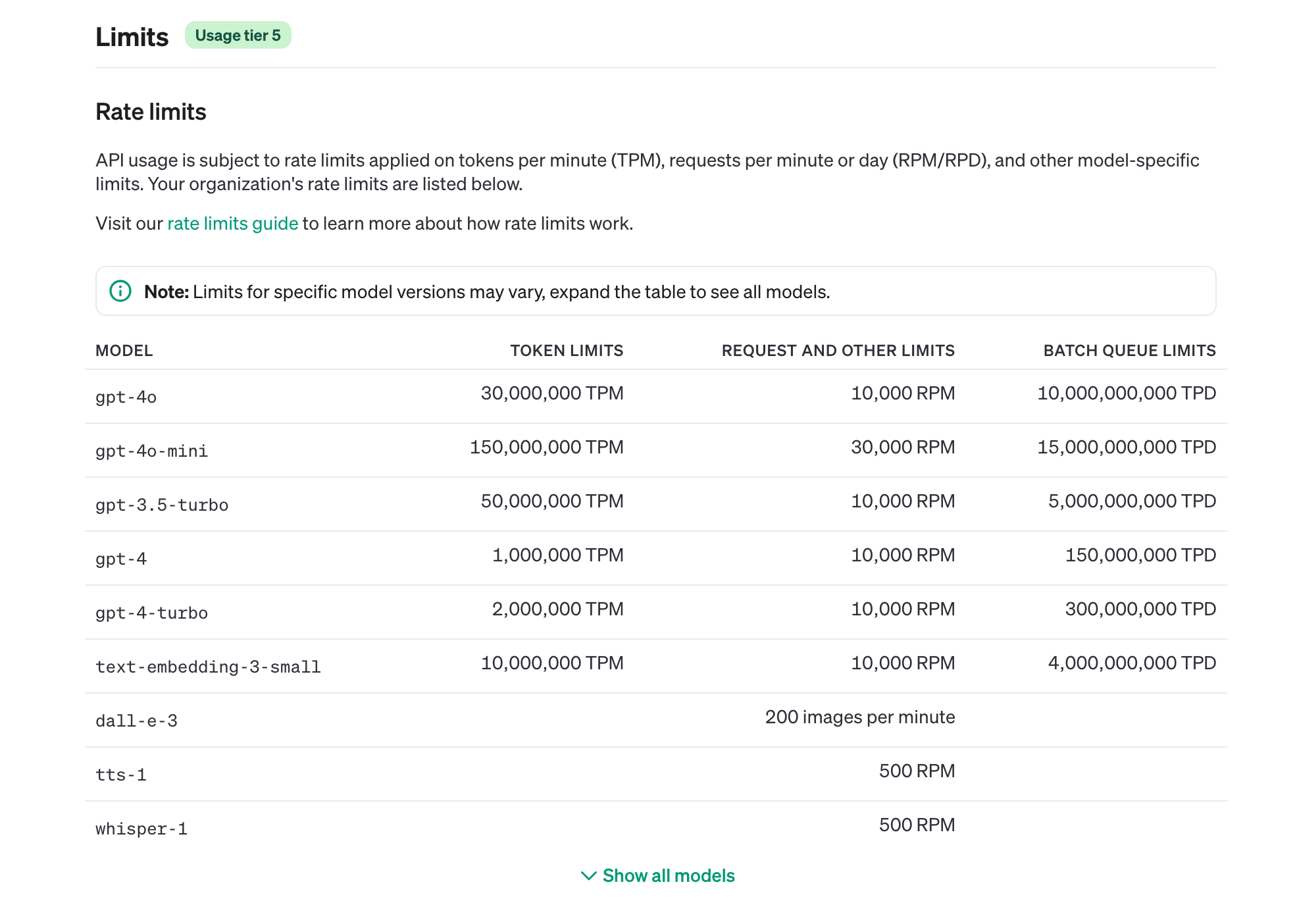Click the 10,000 RPM value for gpt-4o
The image size is (1295, 924).
pos(903,394)
